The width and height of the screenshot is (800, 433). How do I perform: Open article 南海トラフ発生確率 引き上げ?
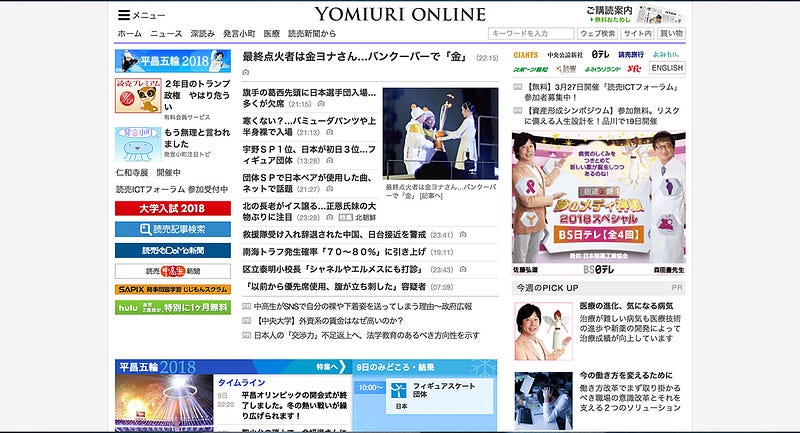click(334, 252)
